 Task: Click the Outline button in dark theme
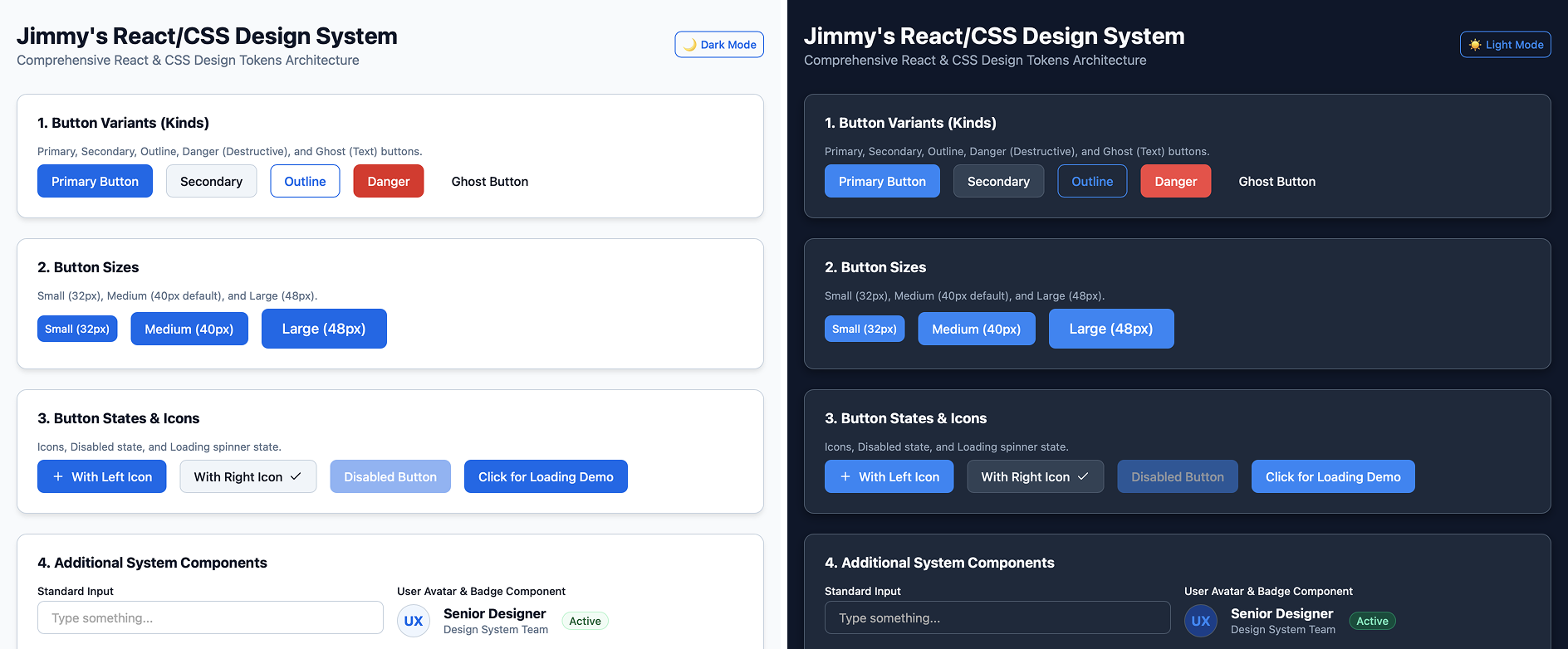point(1092,181)
